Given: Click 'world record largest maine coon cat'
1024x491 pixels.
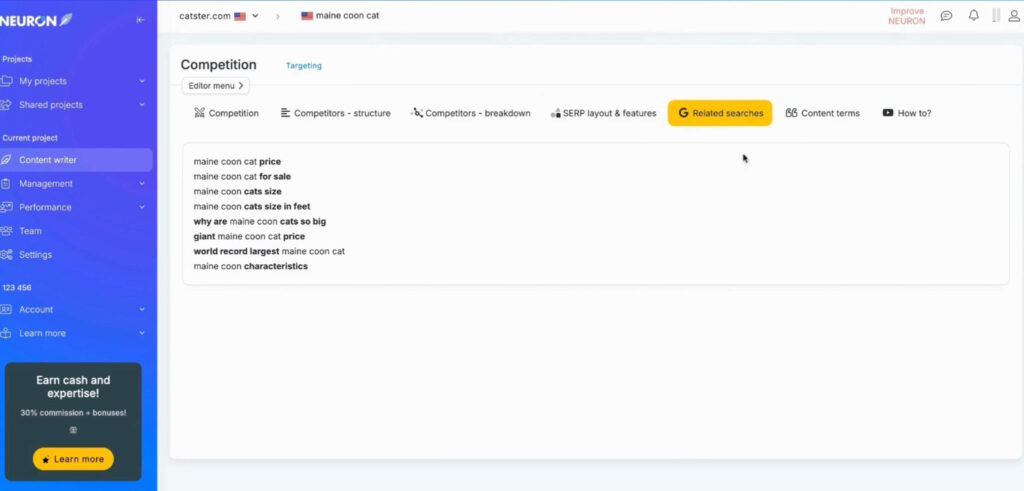Looking at the screenshot, I should point(269,251).
